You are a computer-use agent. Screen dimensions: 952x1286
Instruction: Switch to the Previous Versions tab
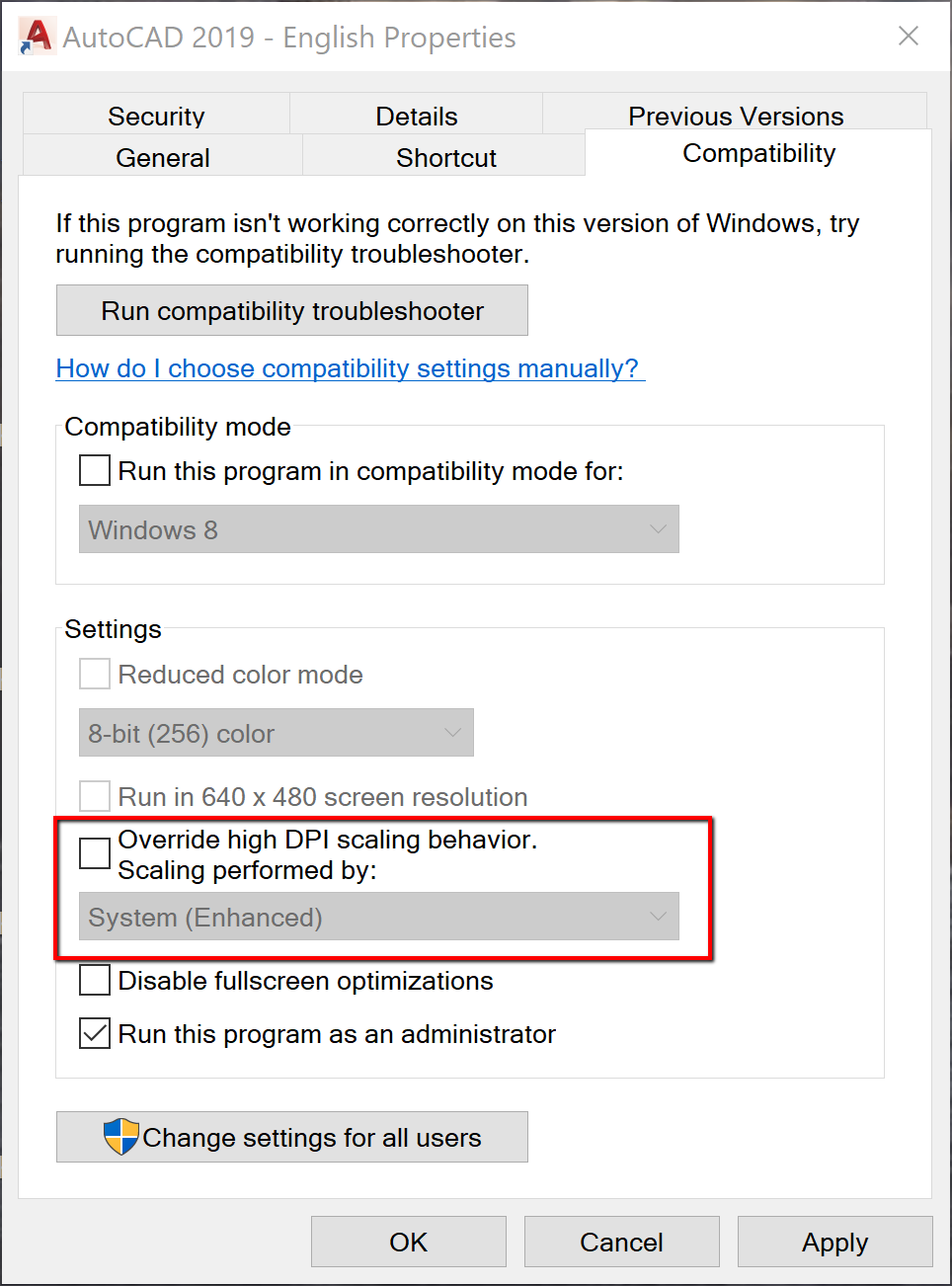point(735,116)
